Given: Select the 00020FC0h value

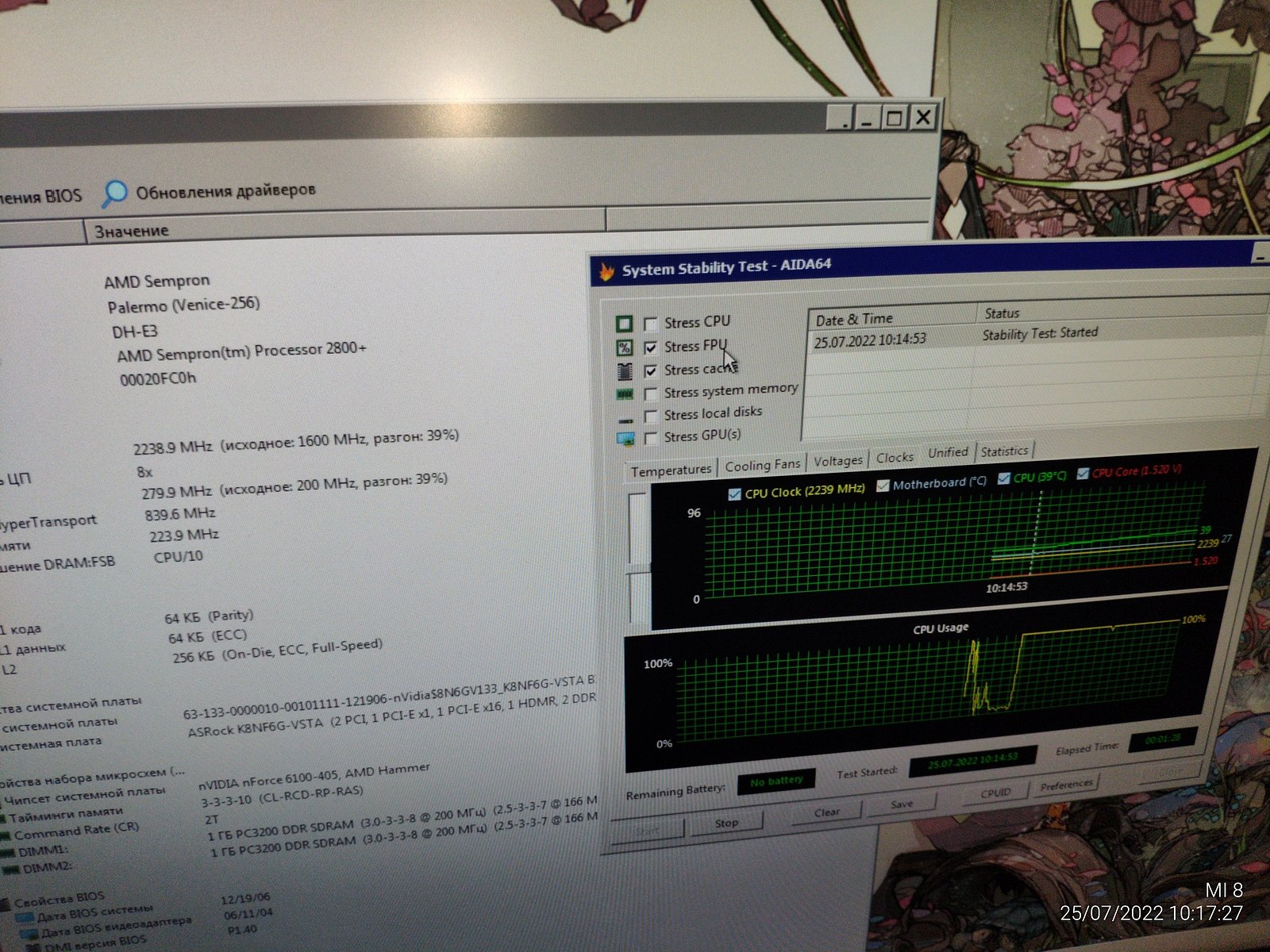Looking at the screenshot, I should pyautogui.click(x=158, y=379).
